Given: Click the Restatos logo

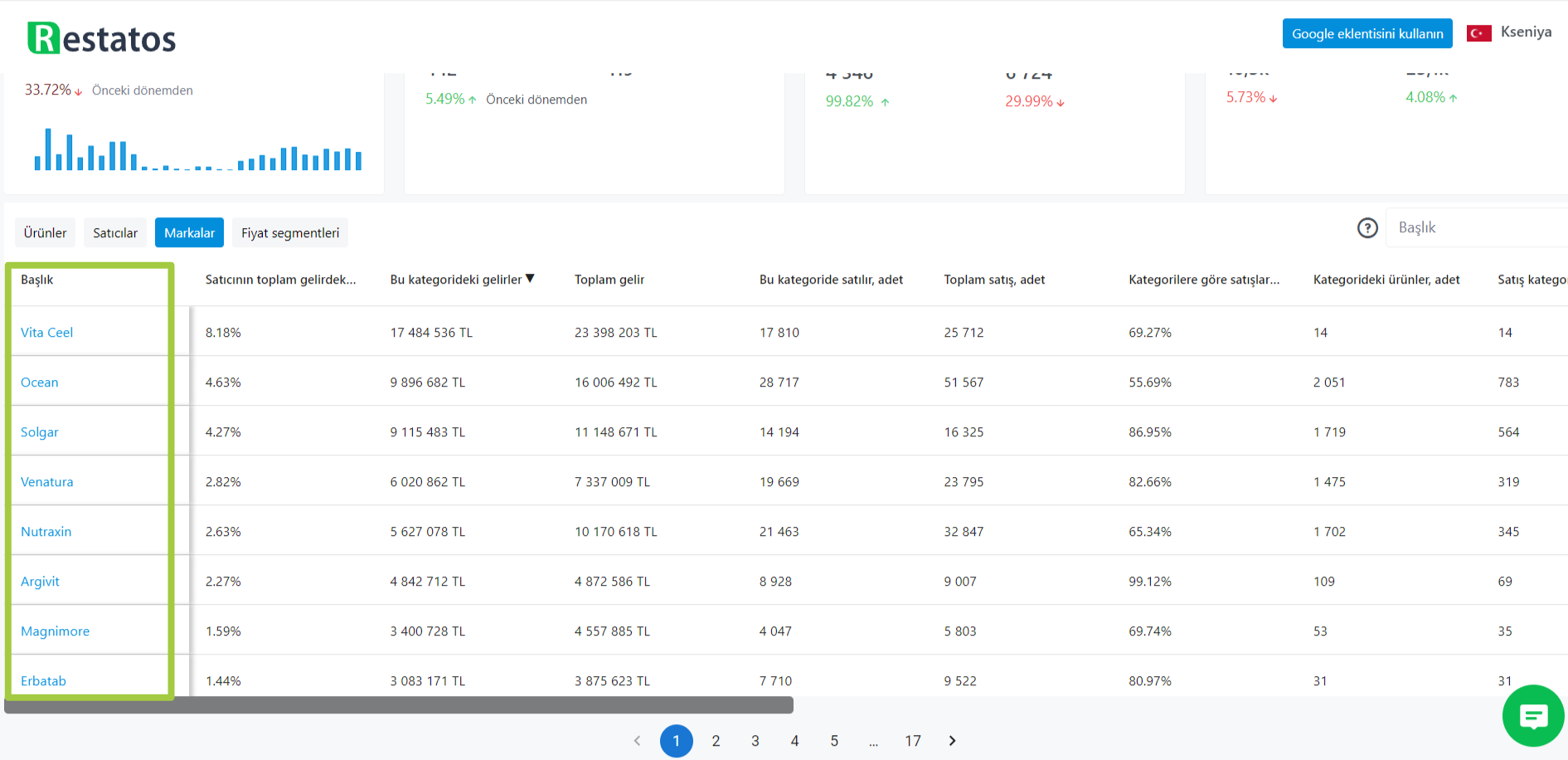Looking at the screenshot, I should 101,38.
